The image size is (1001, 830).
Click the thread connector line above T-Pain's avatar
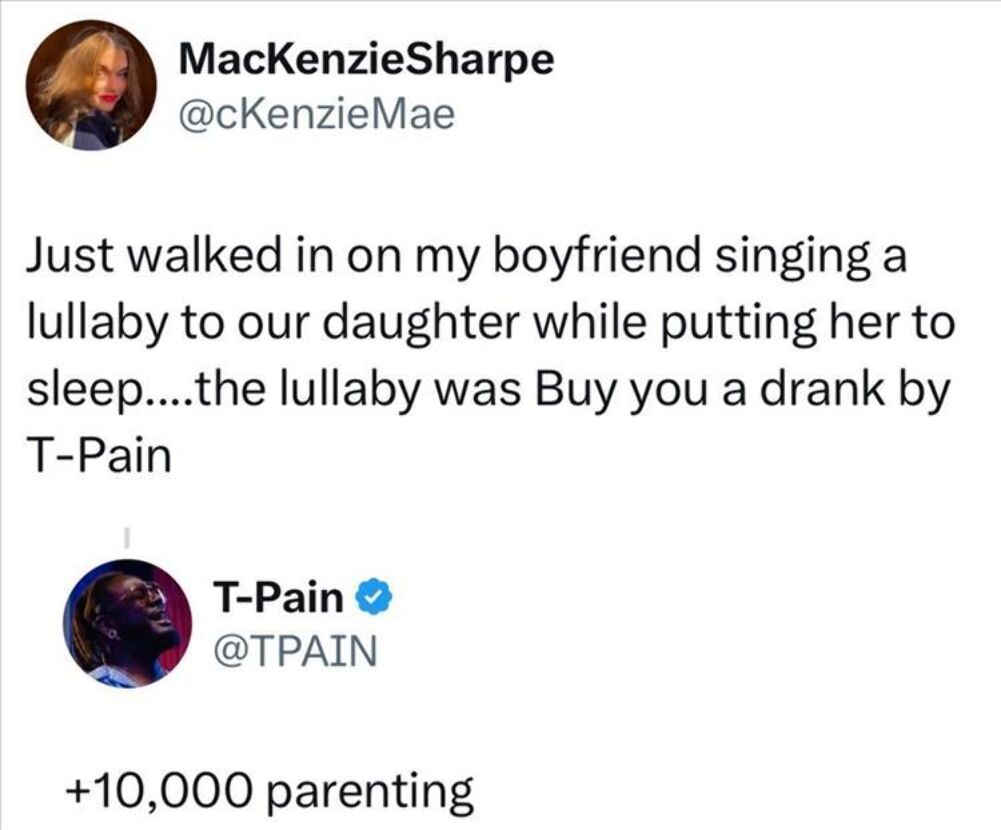coord(128,537)
